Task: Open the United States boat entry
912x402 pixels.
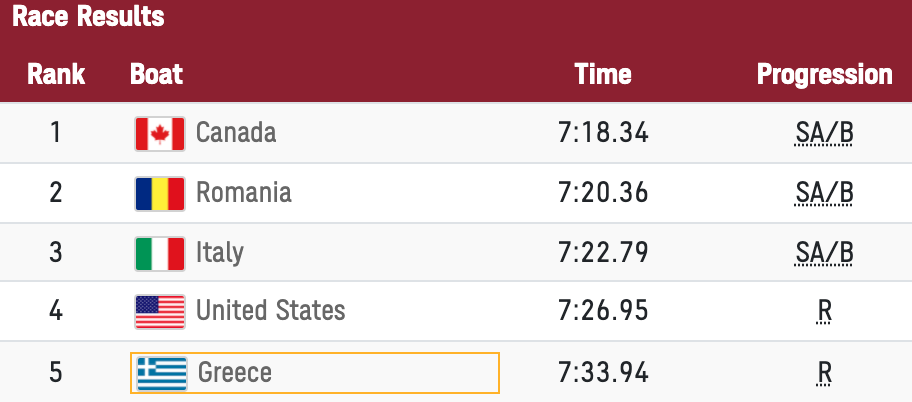Action: [x=270, y=311]
